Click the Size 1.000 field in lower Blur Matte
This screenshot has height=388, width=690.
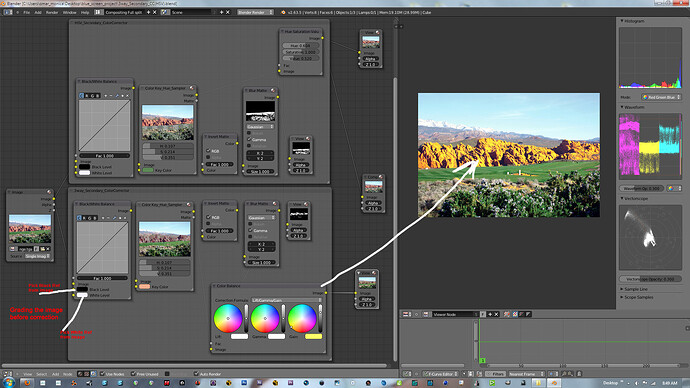tap(262, 263)
